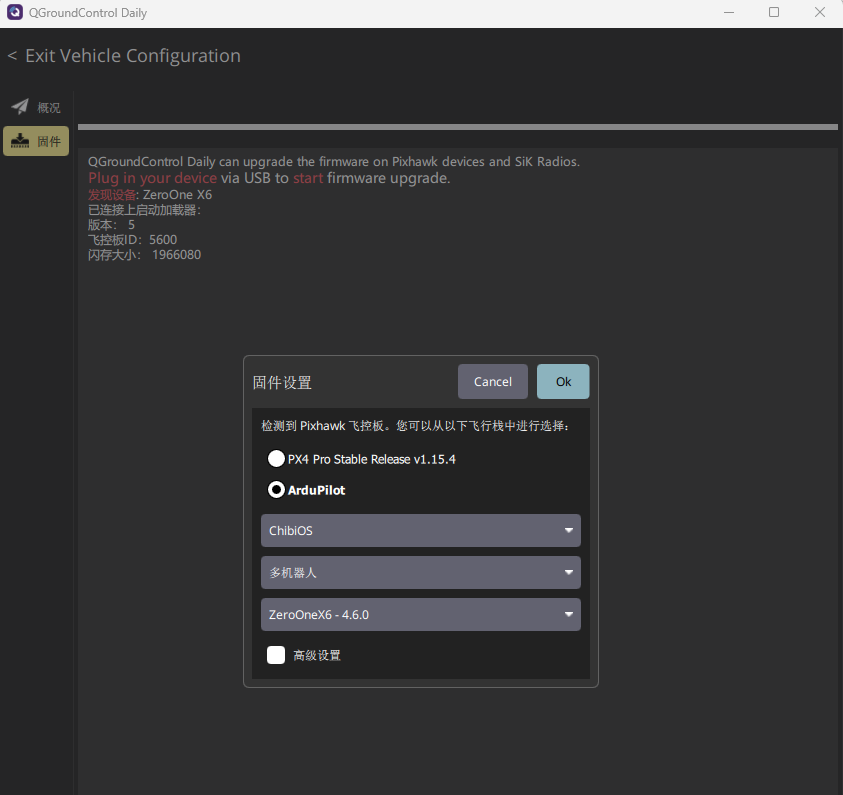Click the 飞控板ID: 5600 text
This screenshot has height=795, width=843.
pyautogui.click(x=132, y=240)
